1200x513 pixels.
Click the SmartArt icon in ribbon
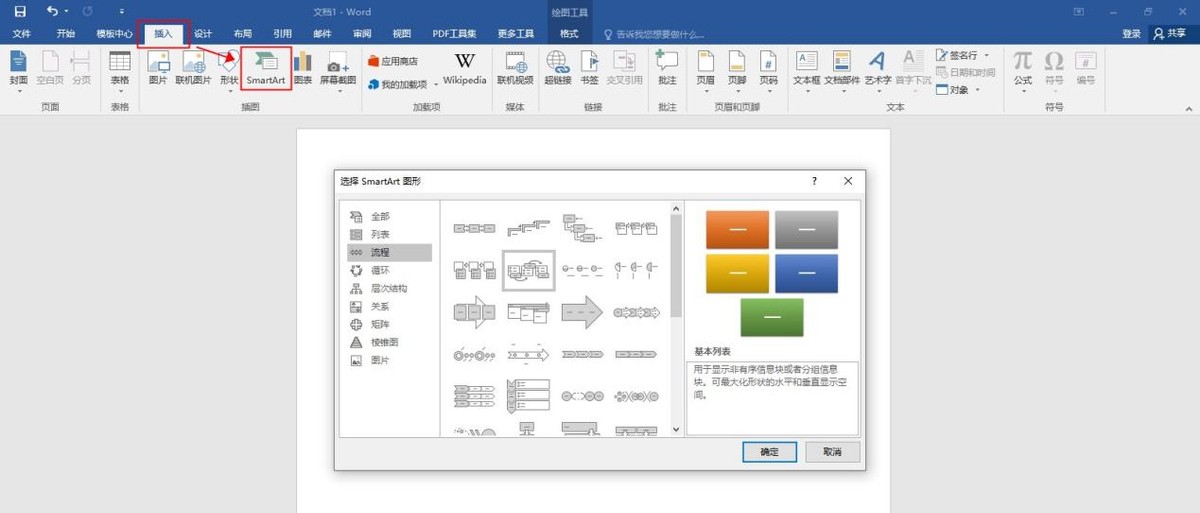point(266,67)
